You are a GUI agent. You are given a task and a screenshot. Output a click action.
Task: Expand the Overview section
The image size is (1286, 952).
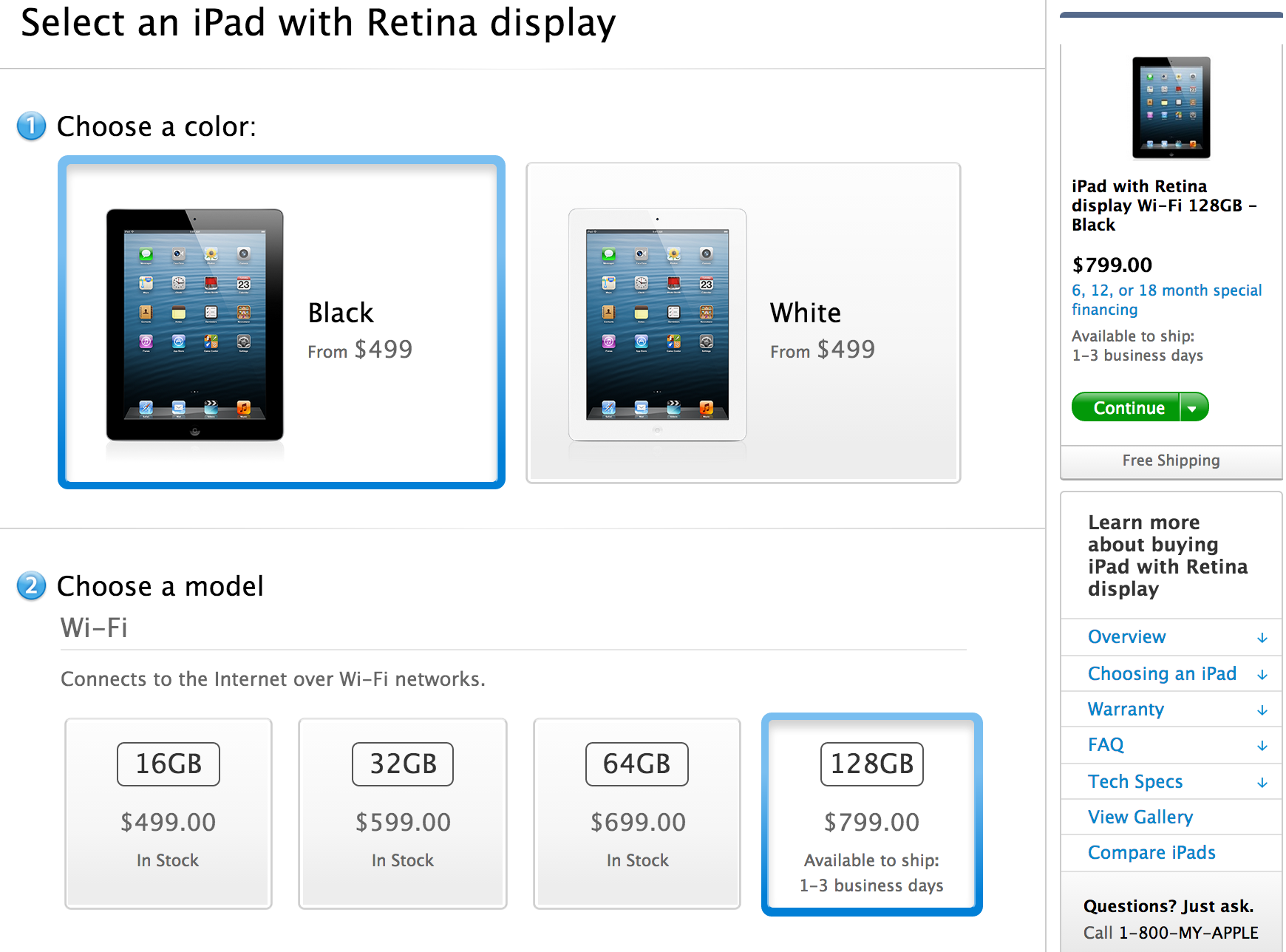1126,637
